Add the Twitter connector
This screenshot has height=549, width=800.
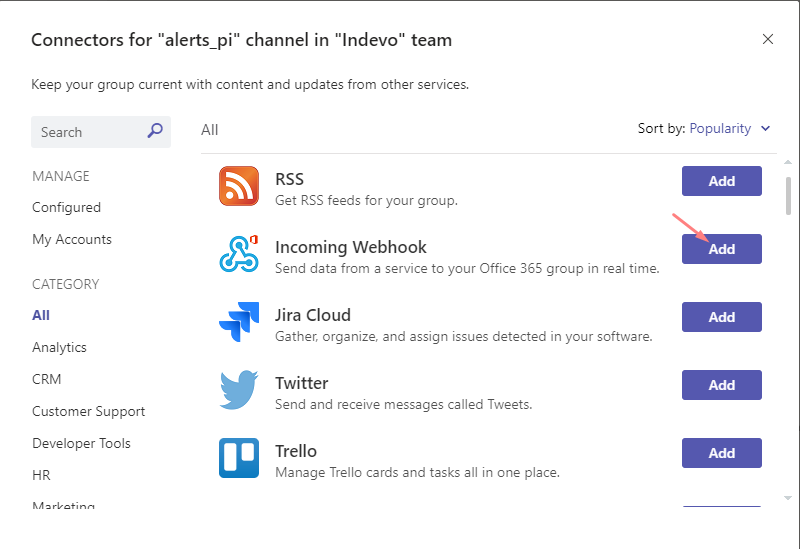pyautogui.click(x=721, y=385)
